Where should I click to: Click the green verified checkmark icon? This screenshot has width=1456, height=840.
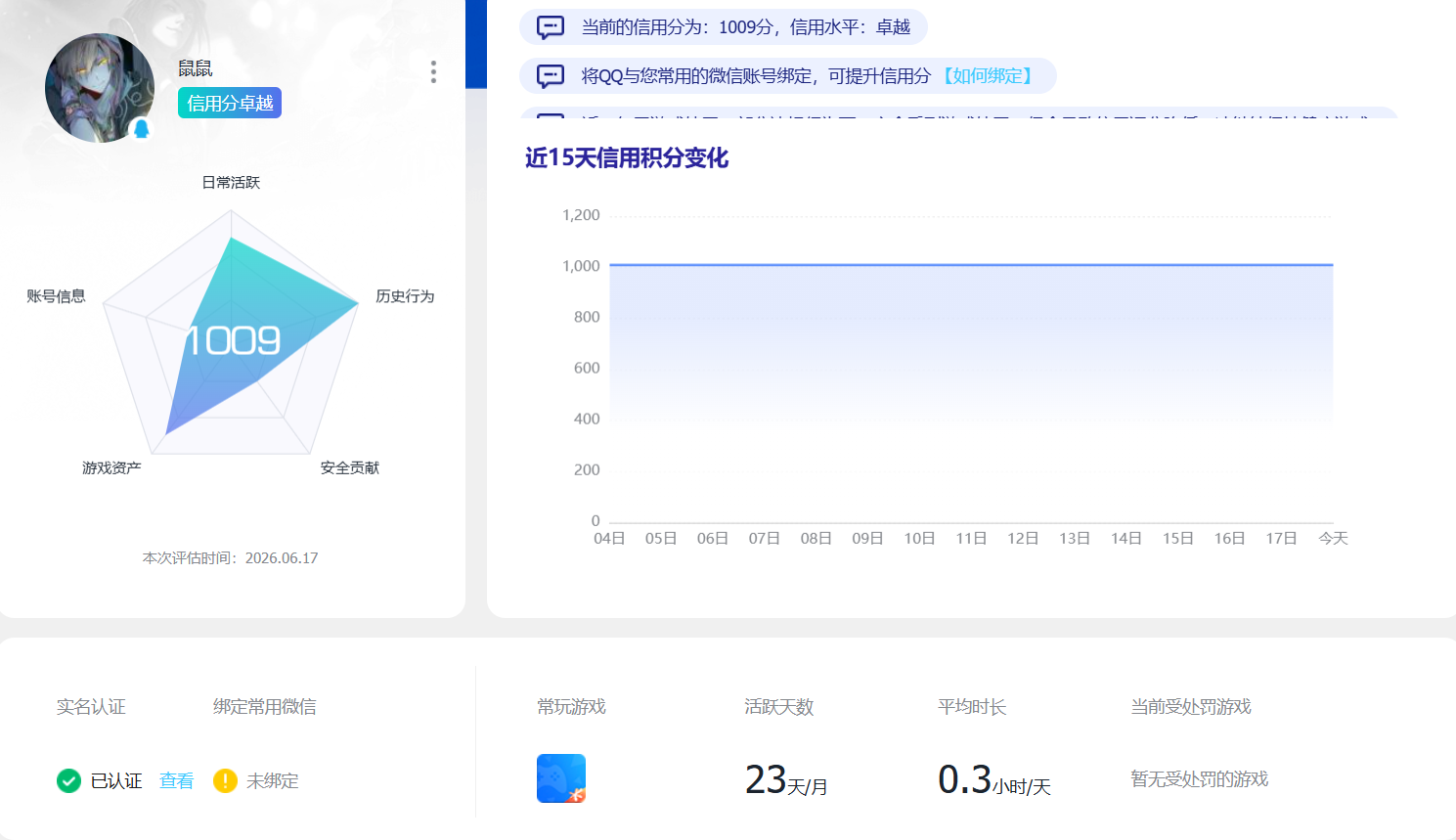pyautogui.click(x=68, y=780)
